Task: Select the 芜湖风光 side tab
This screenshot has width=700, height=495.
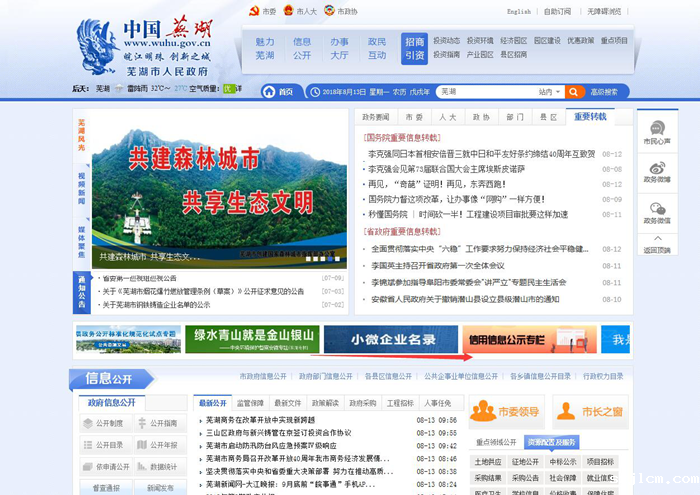Action: pyautogui.click(x=81, y=134)
